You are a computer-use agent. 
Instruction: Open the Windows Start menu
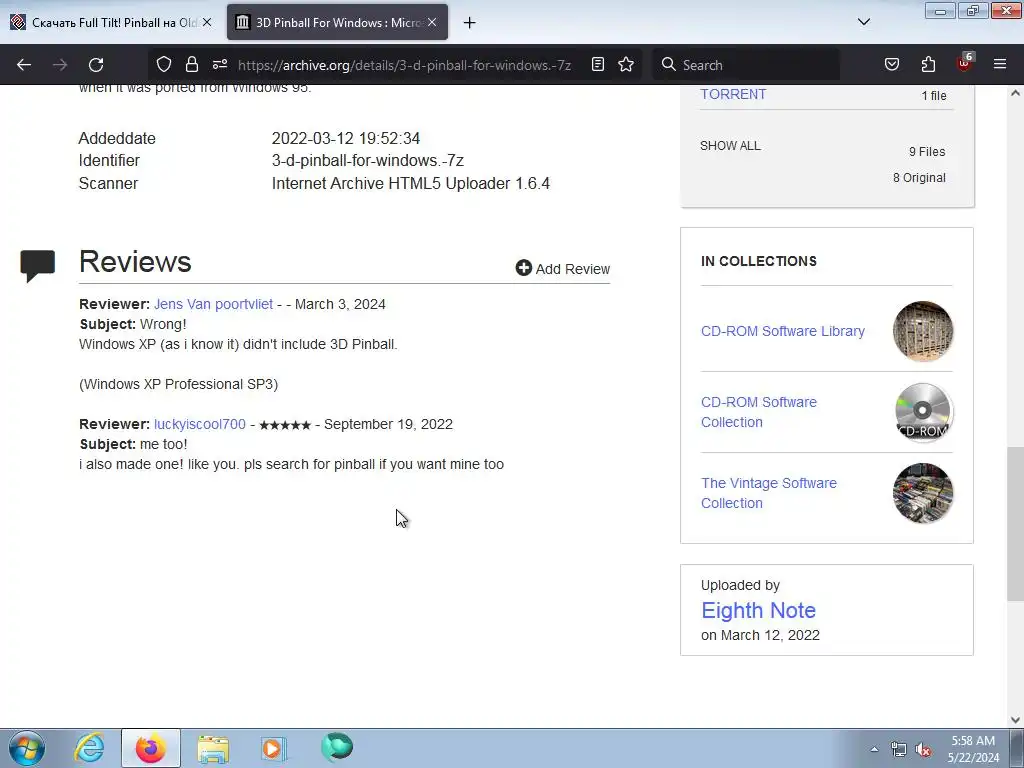pyautogui.click(x=27, y=748)
